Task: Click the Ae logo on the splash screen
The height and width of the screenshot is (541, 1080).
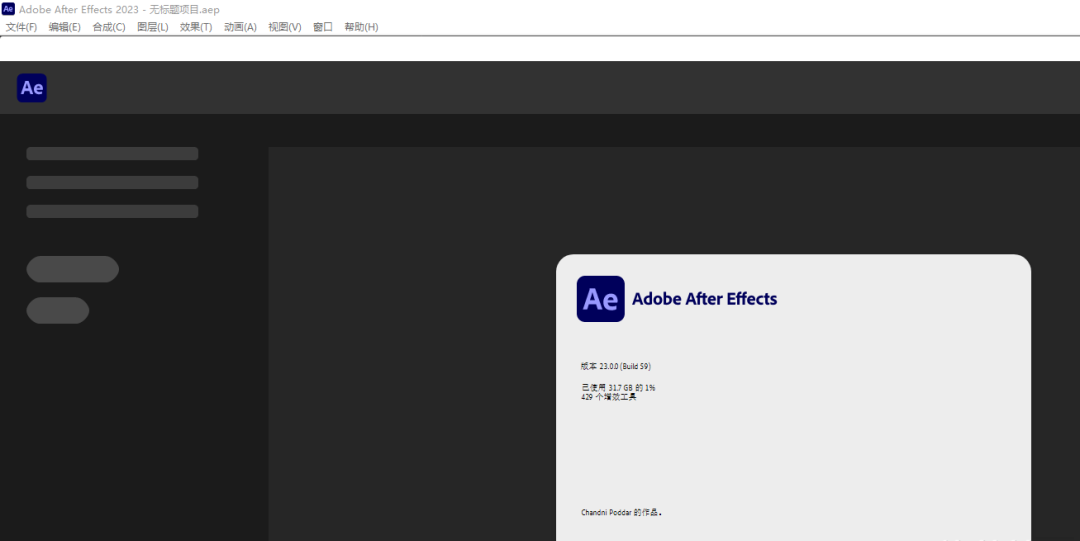Action: (600, 299)
